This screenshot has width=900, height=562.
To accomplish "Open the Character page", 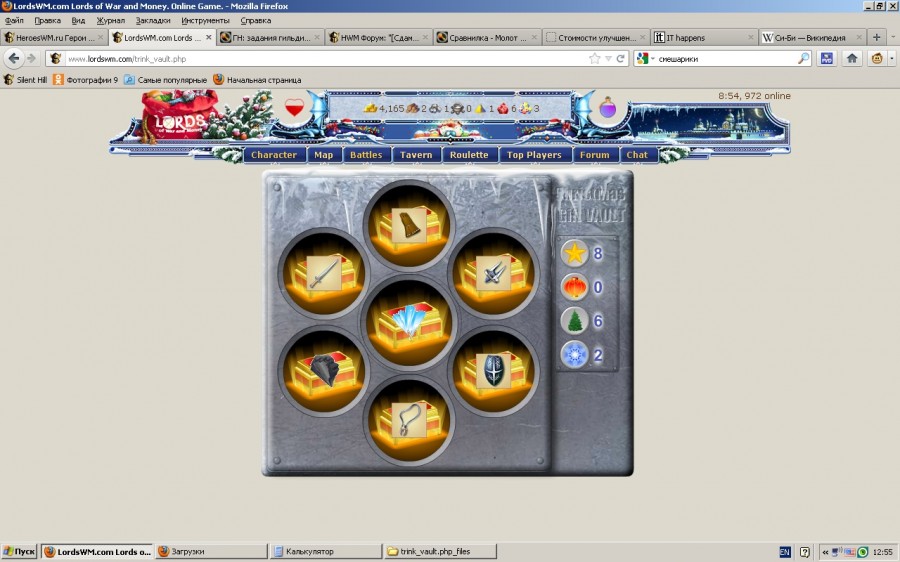I will [274, 155].
